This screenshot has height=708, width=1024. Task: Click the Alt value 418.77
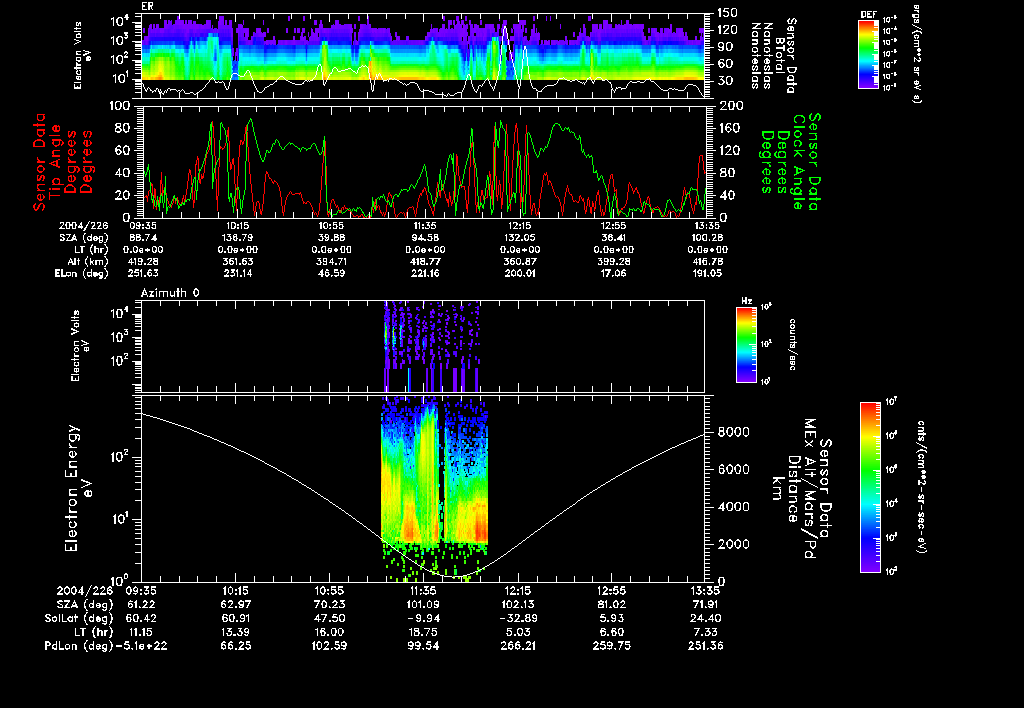point(425,261)
